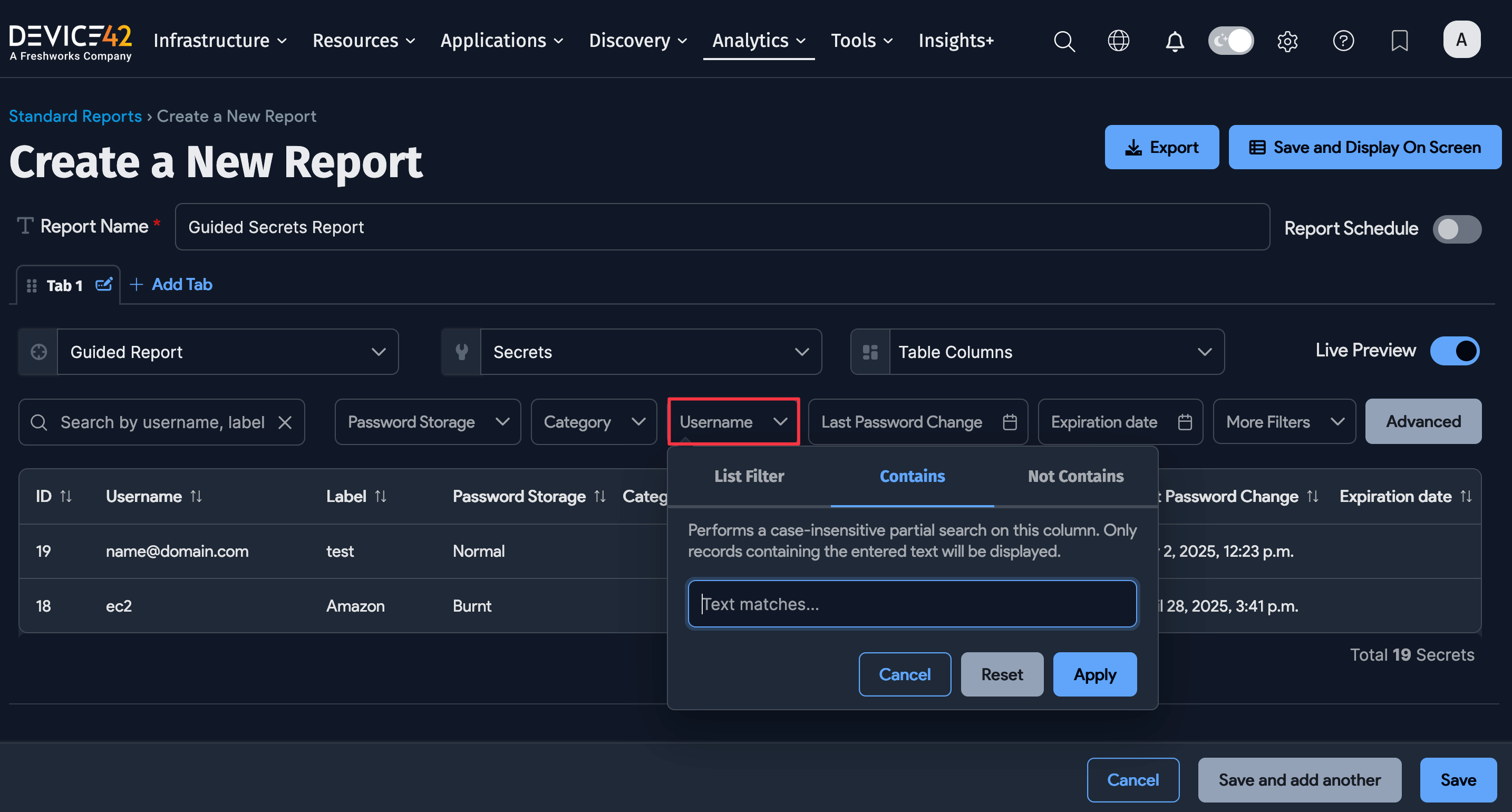Select the List Filter tab
1512x812 pixels.
749,476
